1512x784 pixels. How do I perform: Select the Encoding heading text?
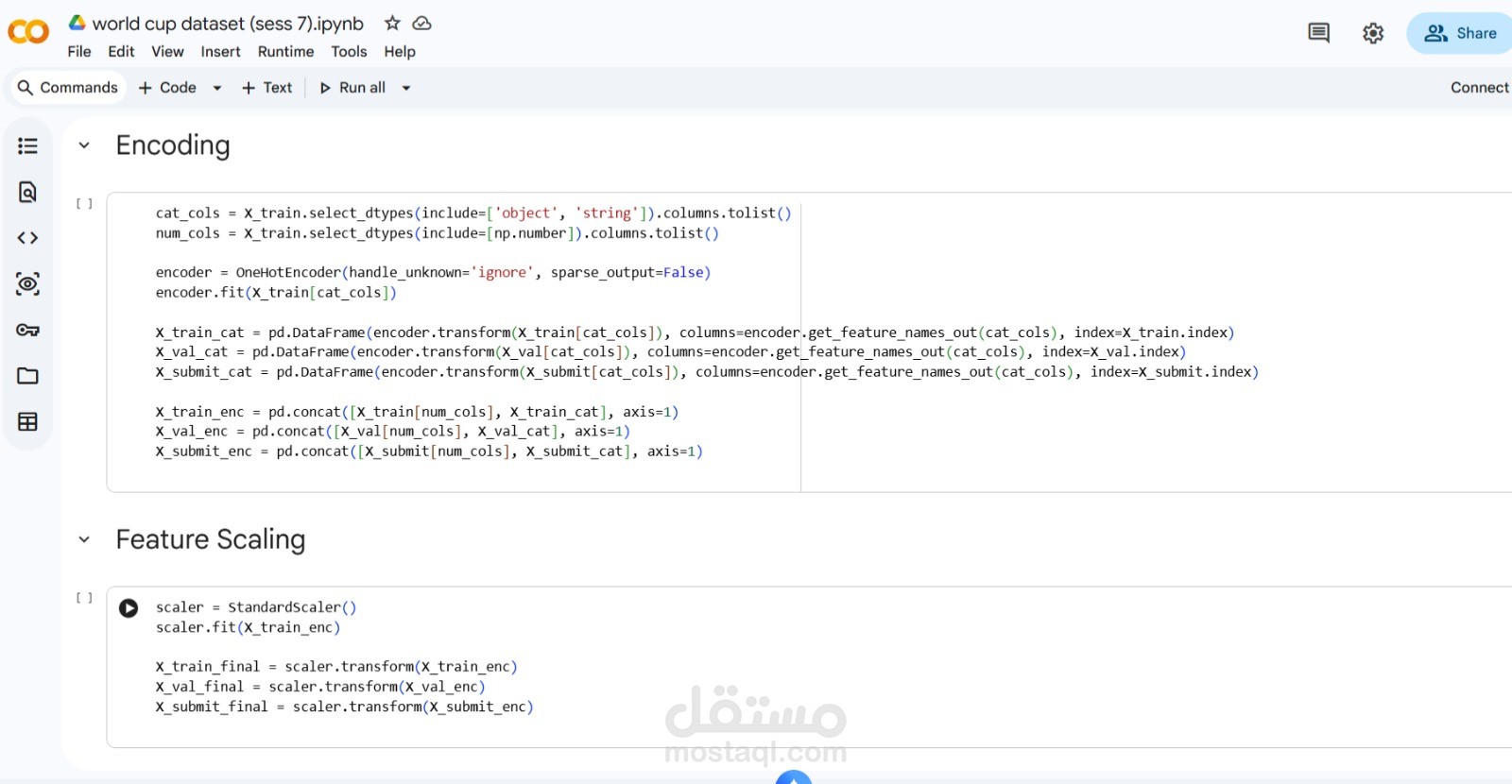click(x=173, y=145)
